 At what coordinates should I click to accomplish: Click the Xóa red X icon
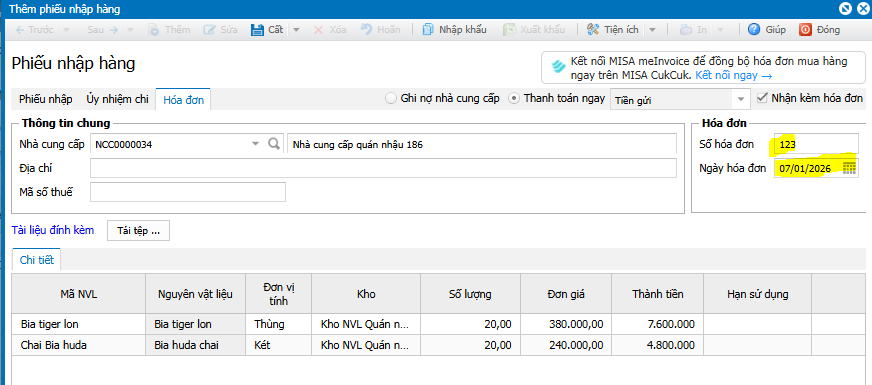319,30
